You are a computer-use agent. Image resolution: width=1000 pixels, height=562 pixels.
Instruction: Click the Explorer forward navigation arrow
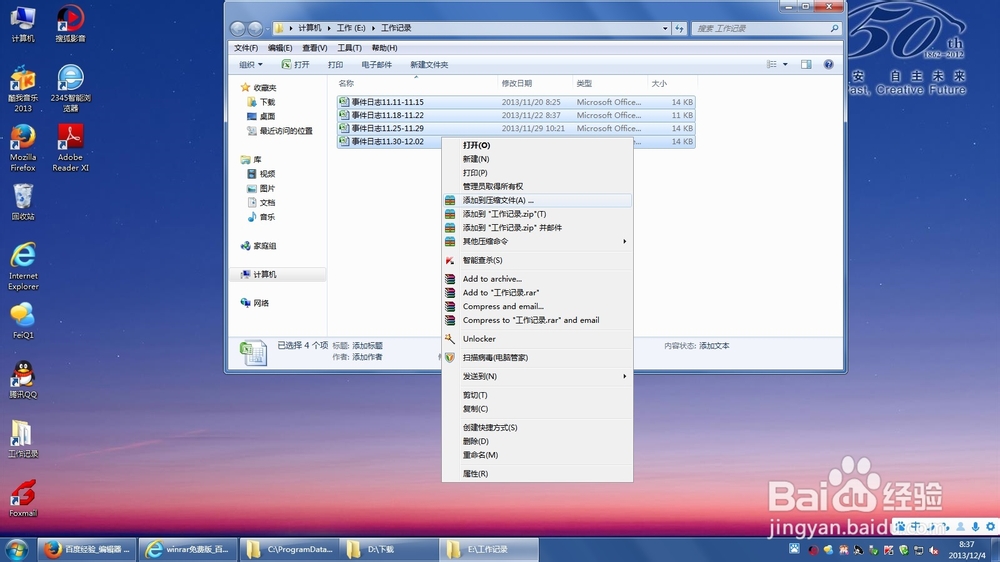point(254,28)
